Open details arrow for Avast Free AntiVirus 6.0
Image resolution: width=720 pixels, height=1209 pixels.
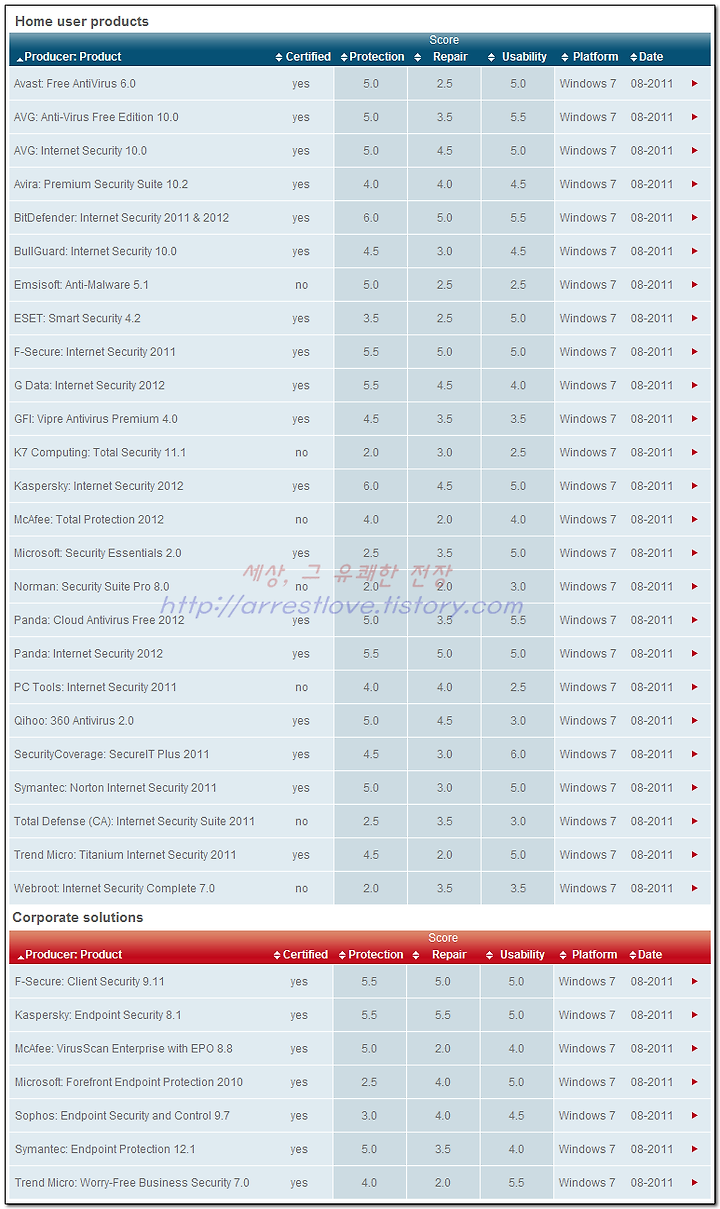pyautogui.click(x=695, y=84)
